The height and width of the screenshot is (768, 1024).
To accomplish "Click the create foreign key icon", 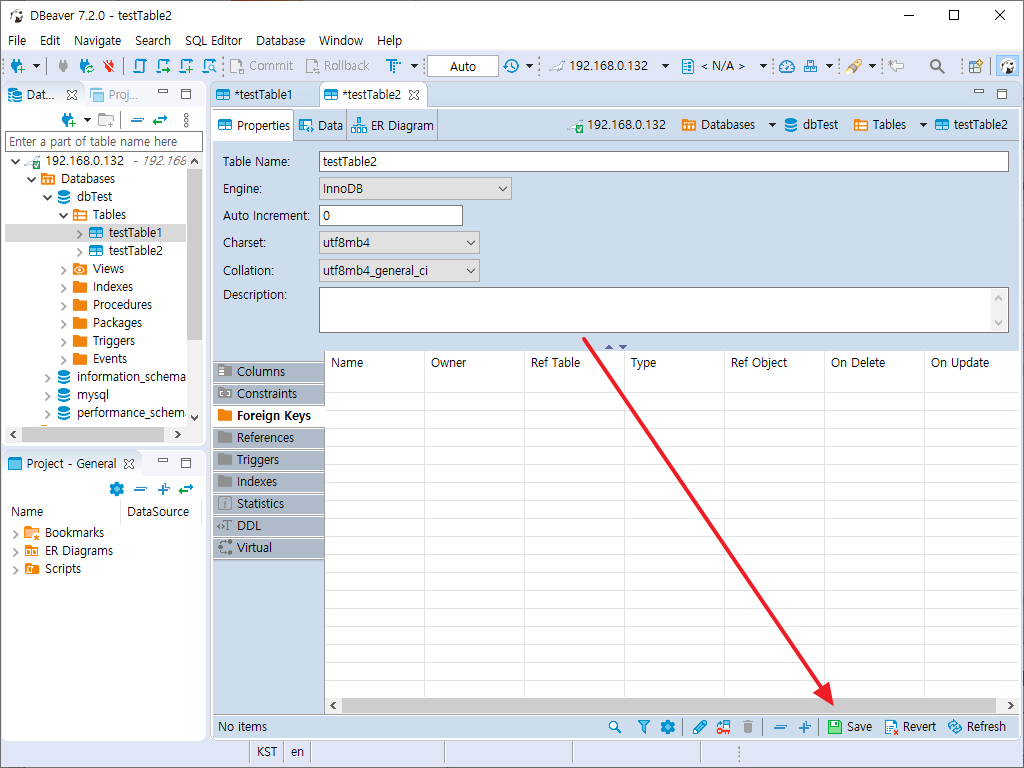I will tap(724, 727).
